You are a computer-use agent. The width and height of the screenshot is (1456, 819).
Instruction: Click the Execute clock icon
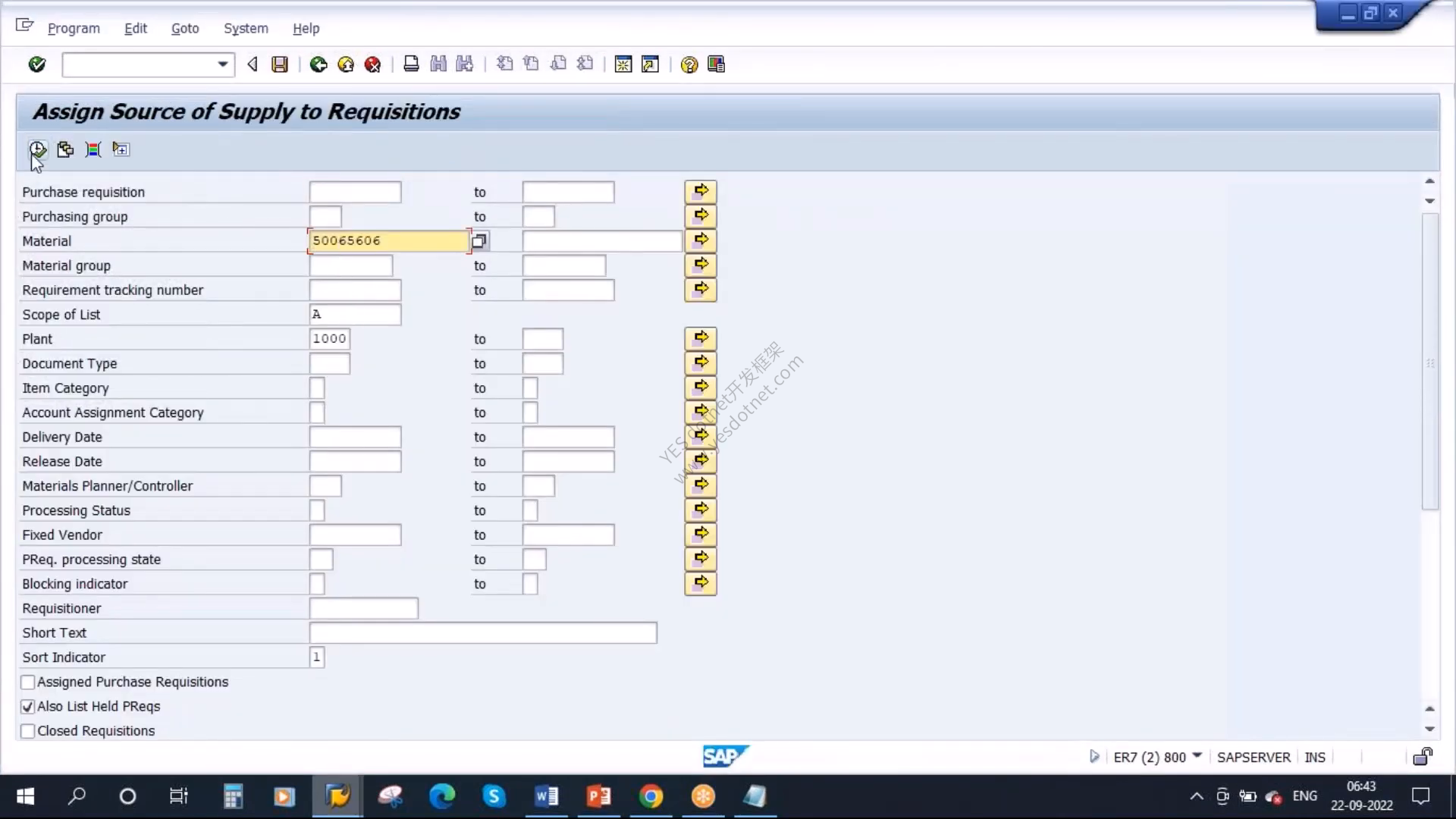tap(37, 149)
